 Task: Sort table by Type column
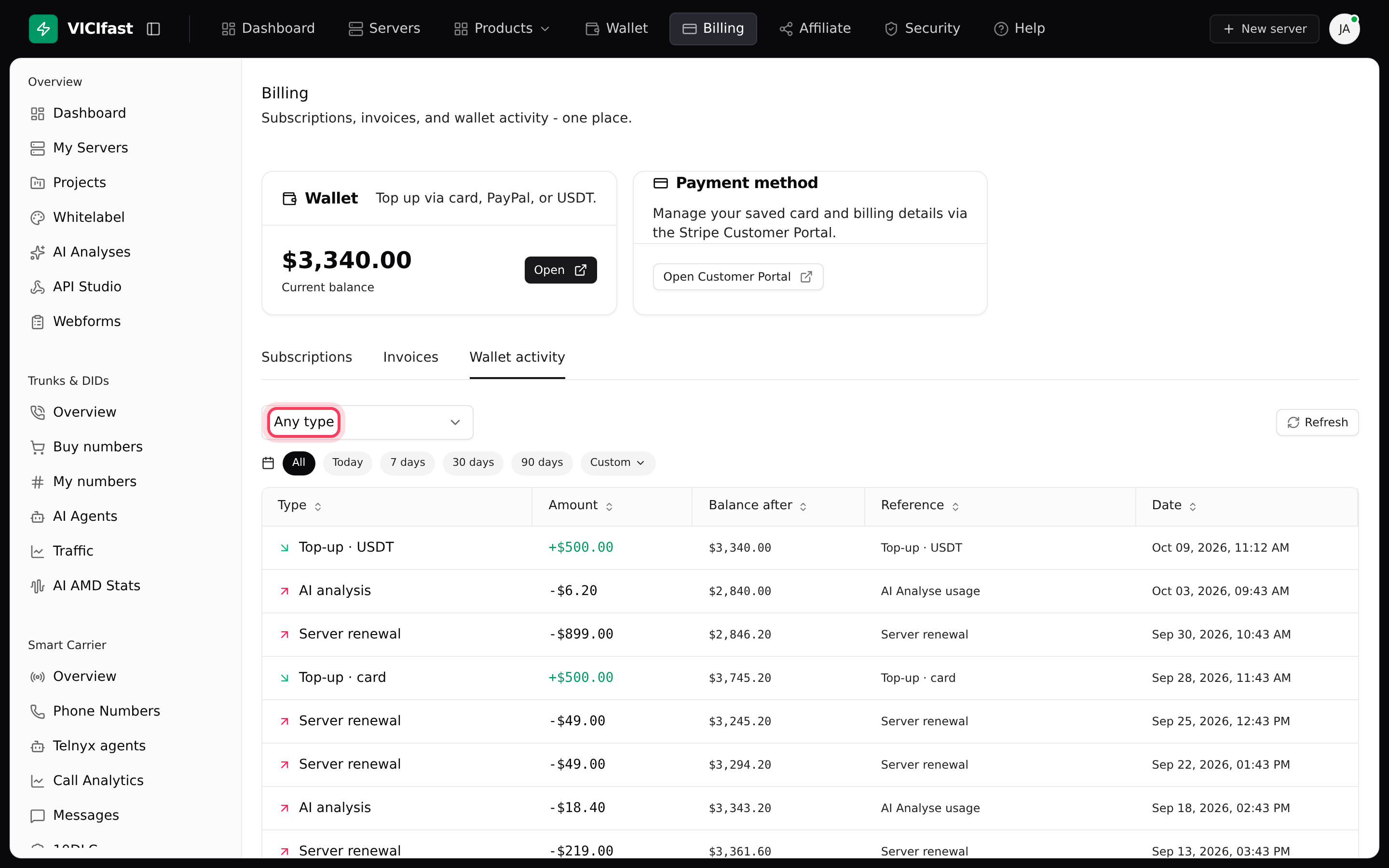300,506
